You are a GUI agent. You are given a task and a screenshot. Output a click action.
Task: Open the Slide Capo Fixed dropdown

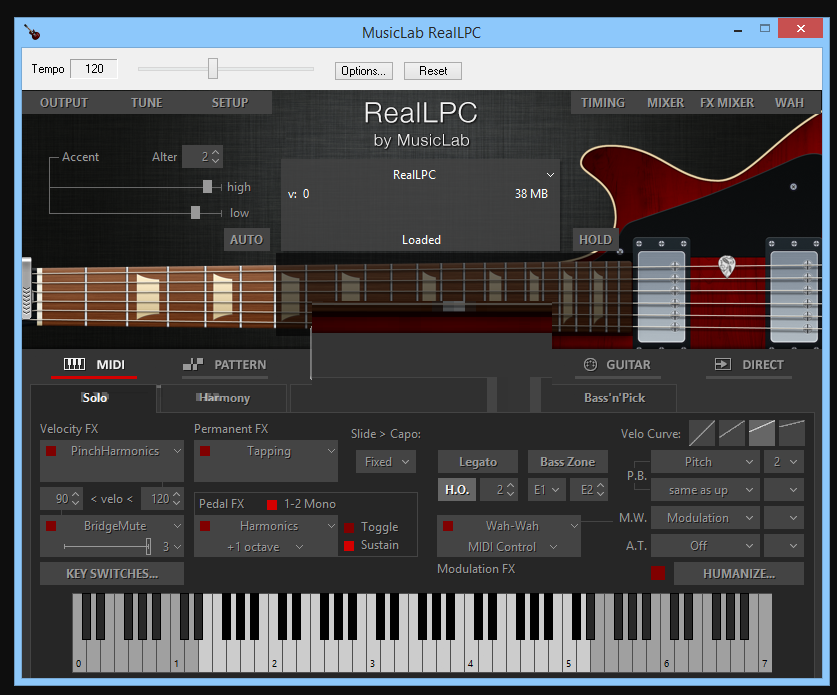[x=386, y=462]
